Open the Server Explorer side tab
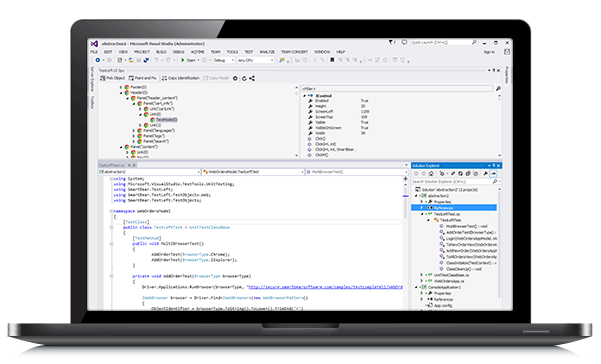 (x=92, y=79)
